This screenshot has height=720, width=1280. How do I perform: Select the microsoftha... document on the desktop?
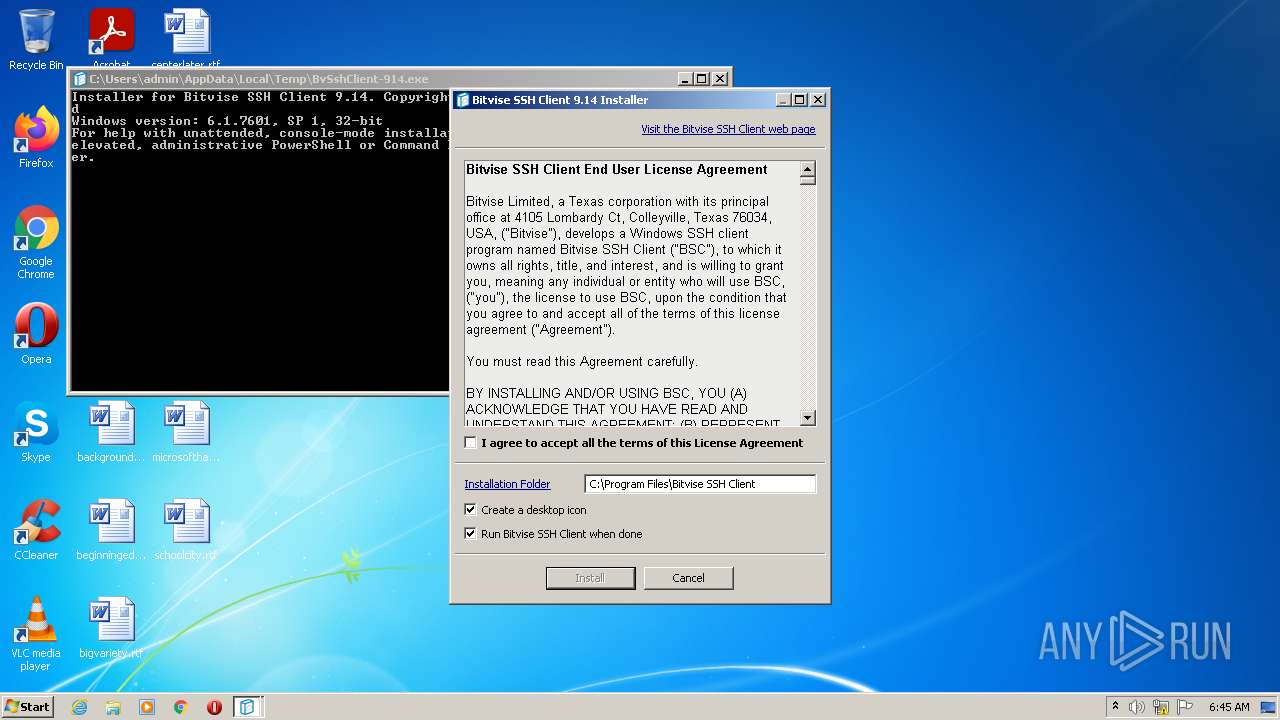click(x=186, y=432)
